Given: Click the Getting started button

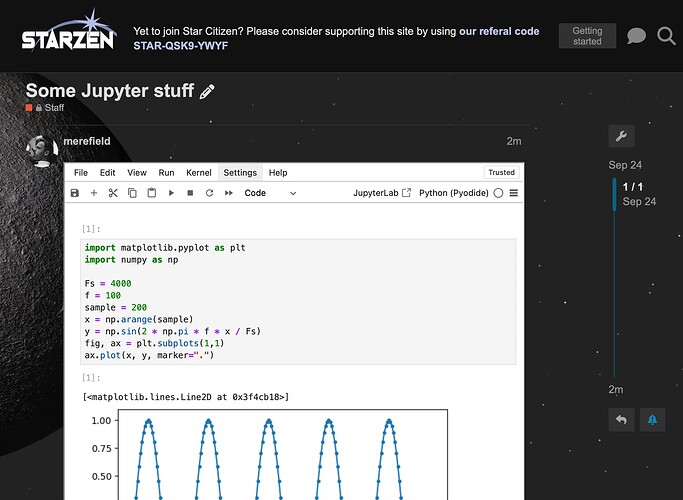Looking at the screenshot, I should [x=587, y=36].
